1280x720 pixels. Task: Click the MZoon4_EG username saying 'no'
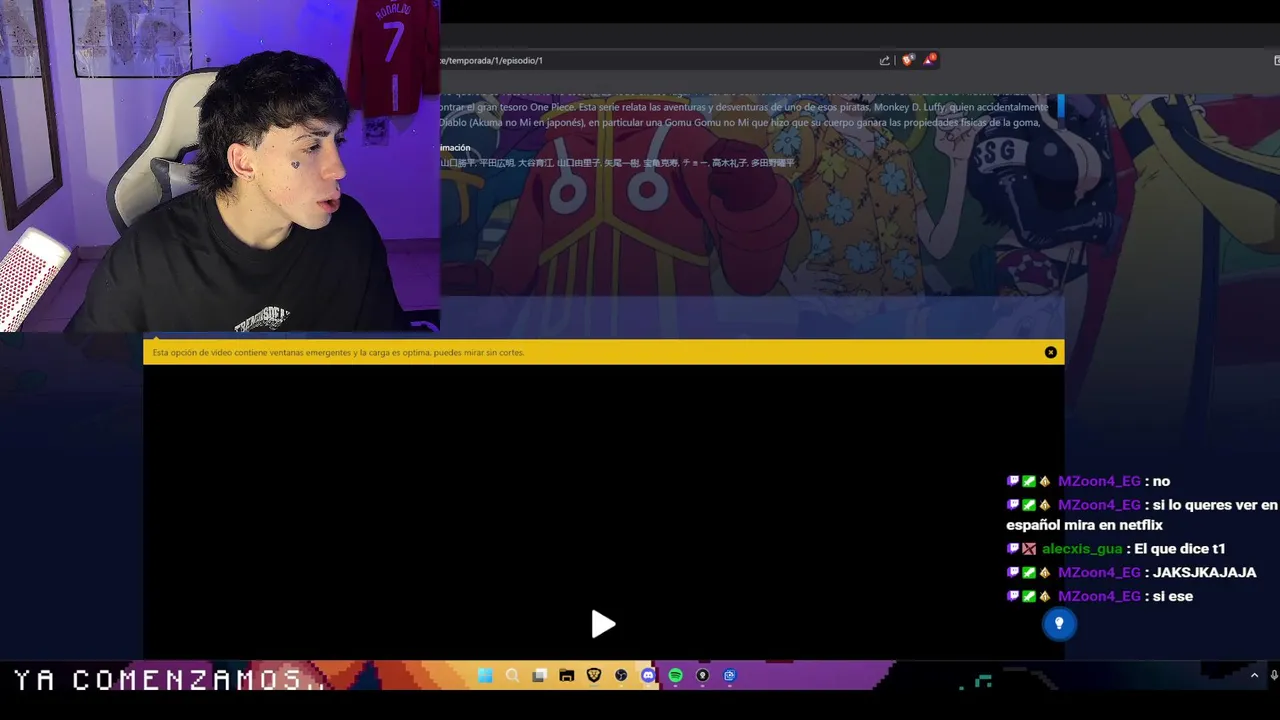click(x=1099, y=481)
